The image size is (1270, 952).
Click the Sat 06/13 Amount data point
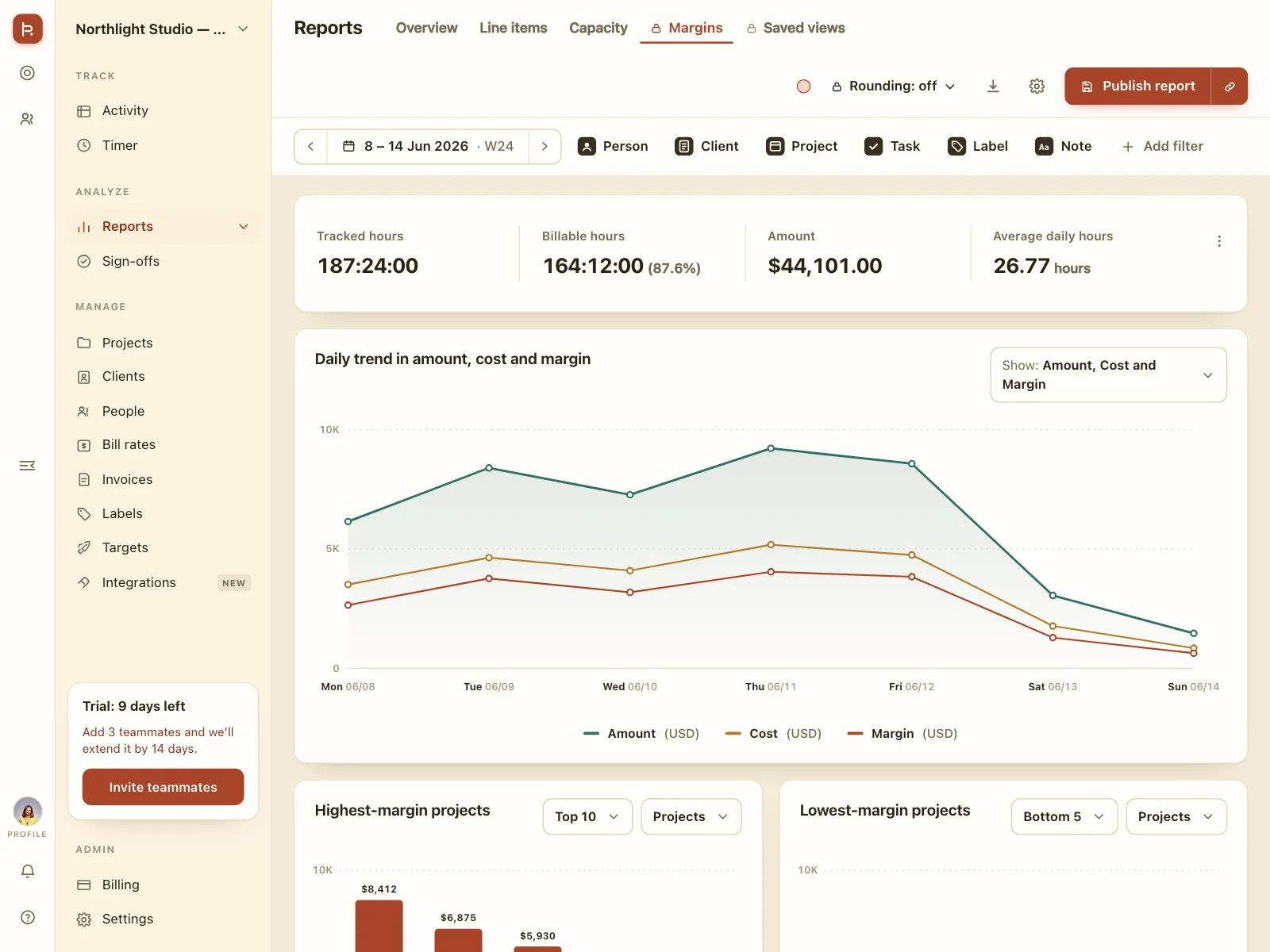[1053, 595]
